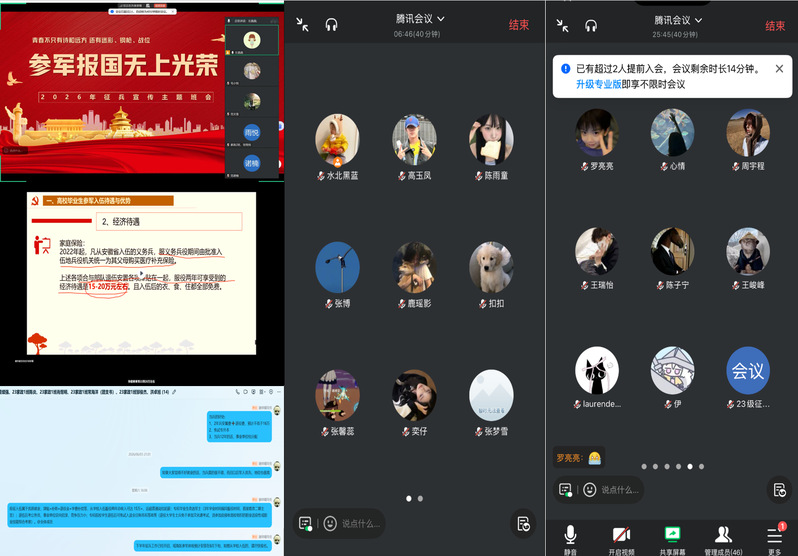Select participant 心情's avatar
This screenshot has height=556, width=798.
coord(672,132)
